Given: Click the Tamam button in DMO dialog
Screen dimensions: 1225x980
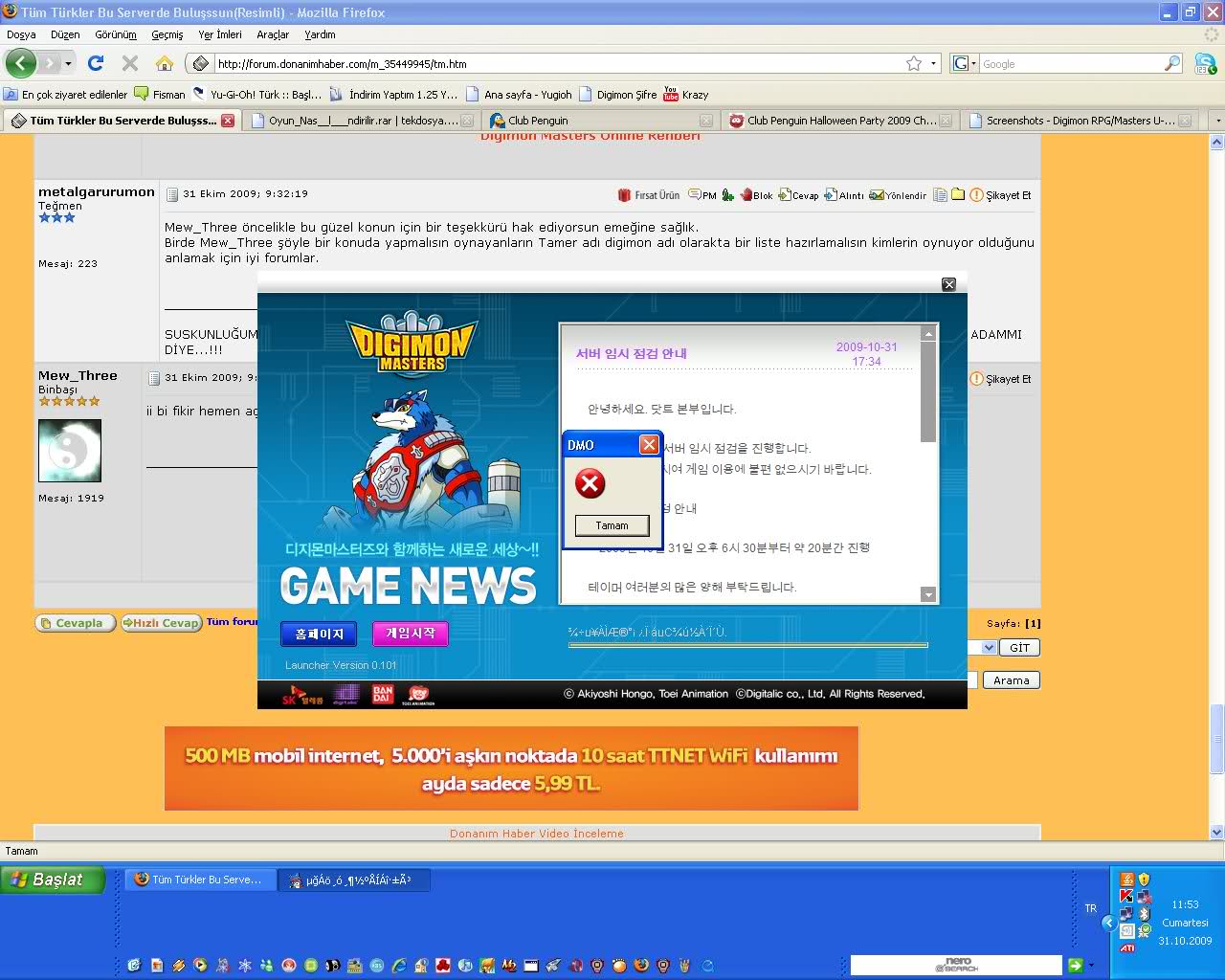Looking at the screenshot, I should coord(612,525).
